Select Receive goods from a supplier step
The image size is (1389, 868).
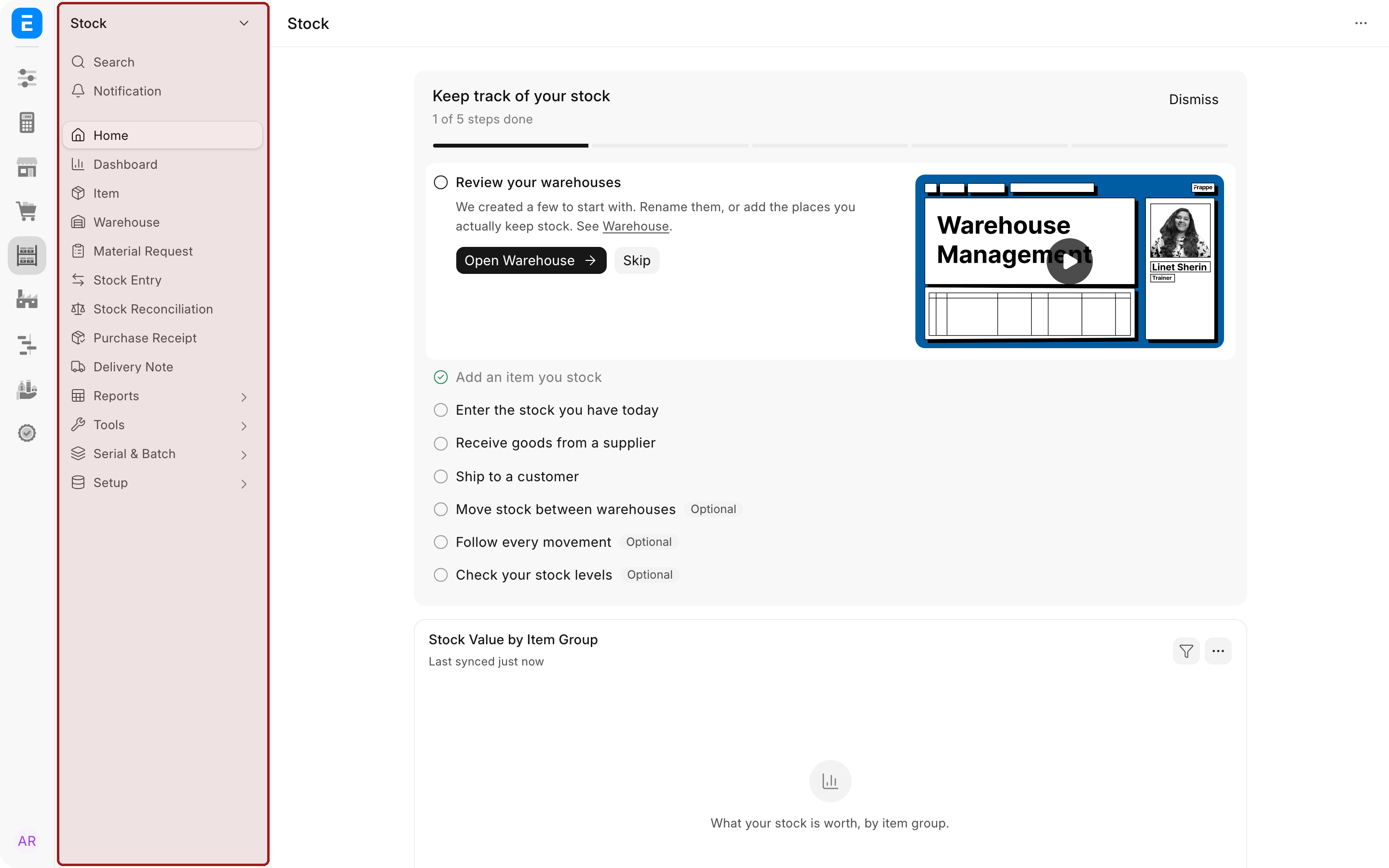click(x=555, y=443)
